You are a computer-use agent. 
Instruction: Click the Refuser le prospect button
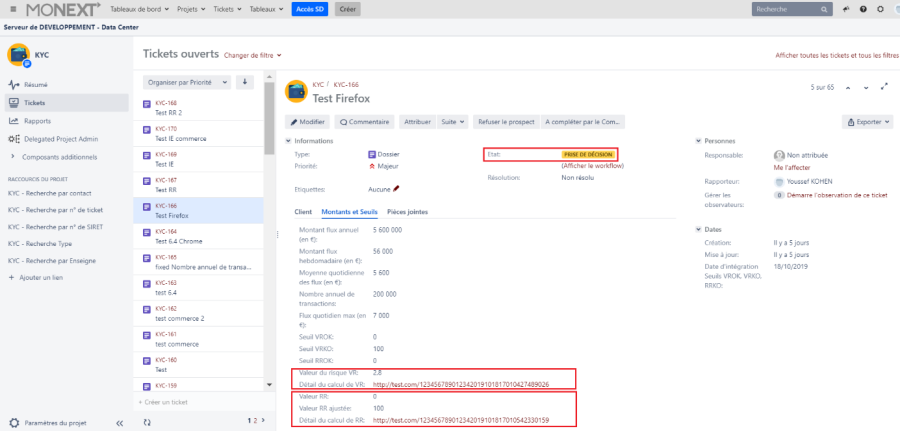pyautogui.click(x=504, y=122)
